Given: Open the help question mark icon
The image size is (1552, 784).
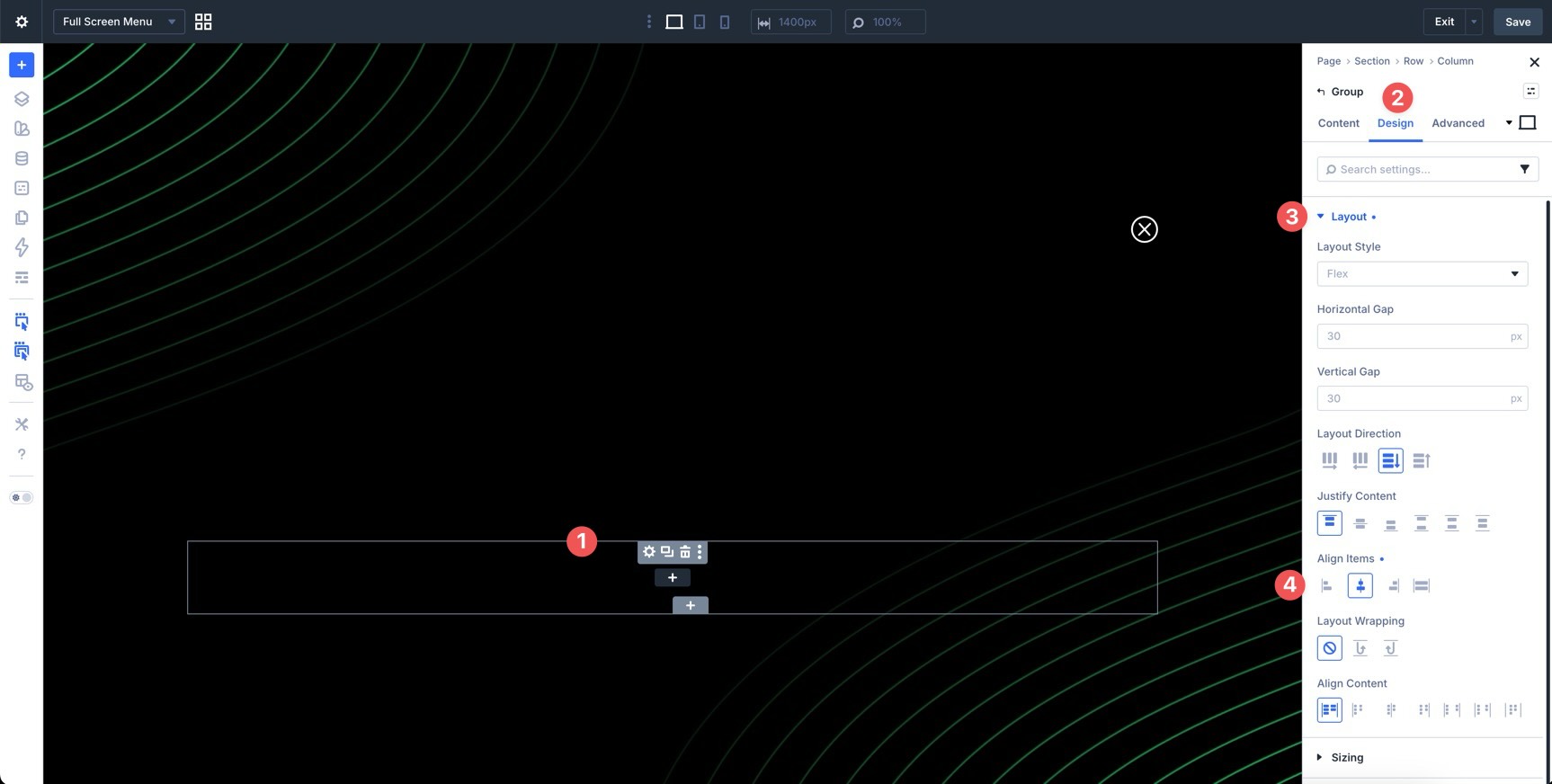Looking at the screenshot, I should point(22,454).
